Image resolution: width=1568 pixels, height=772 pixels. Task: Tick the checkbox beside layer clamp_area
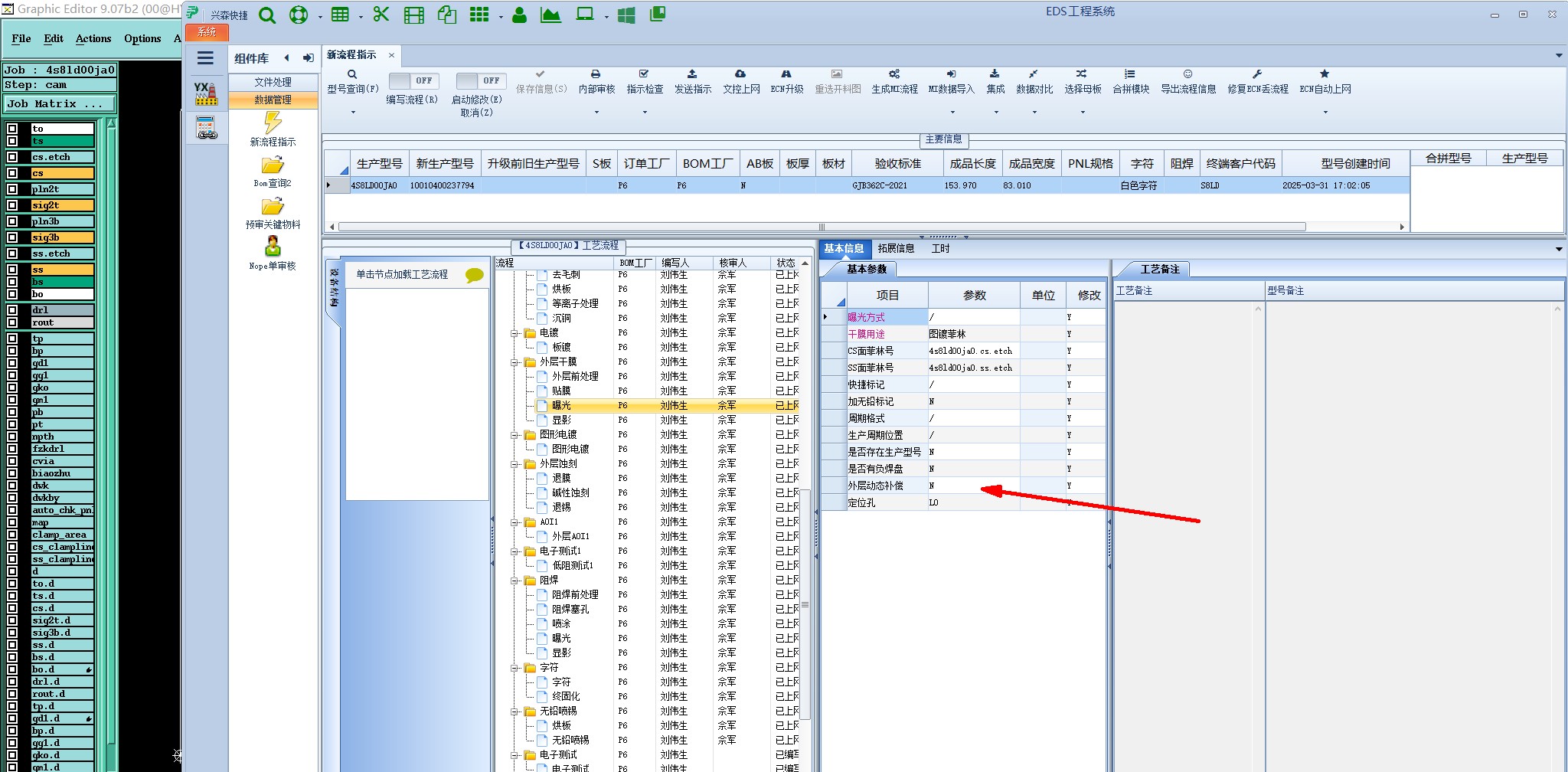12,535
